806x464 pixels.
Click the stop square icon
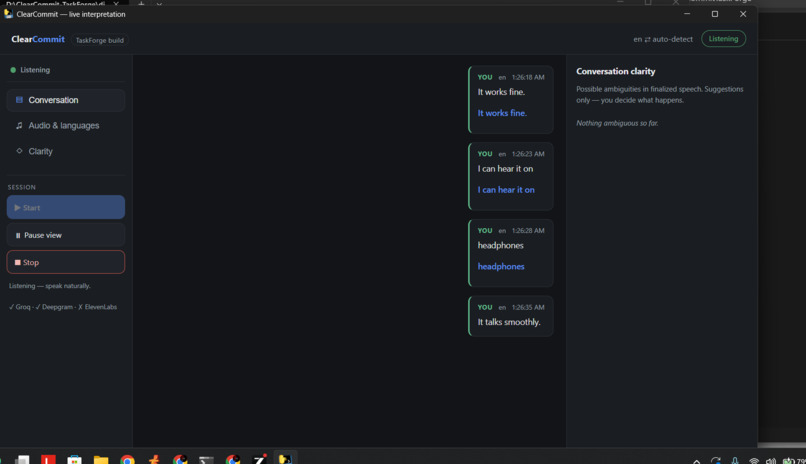[x=17, y=262]
